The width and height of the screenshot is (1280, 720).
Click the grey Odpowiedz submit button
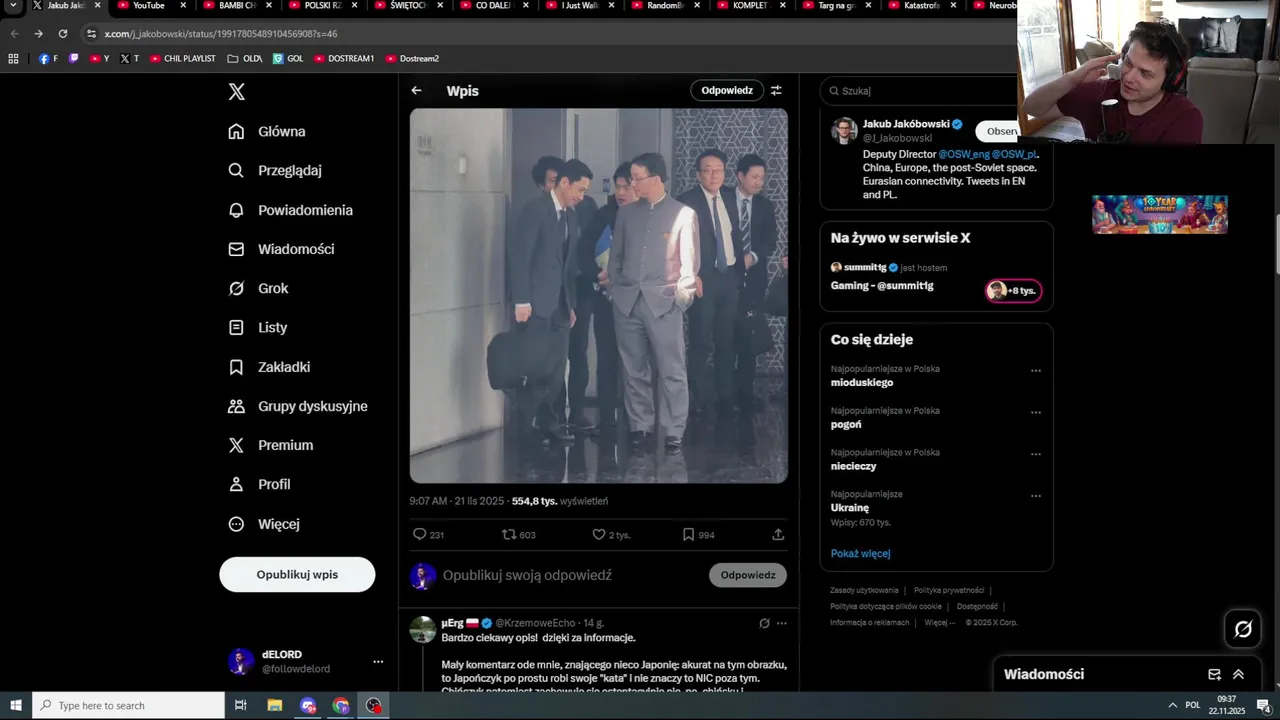(748, 575)
